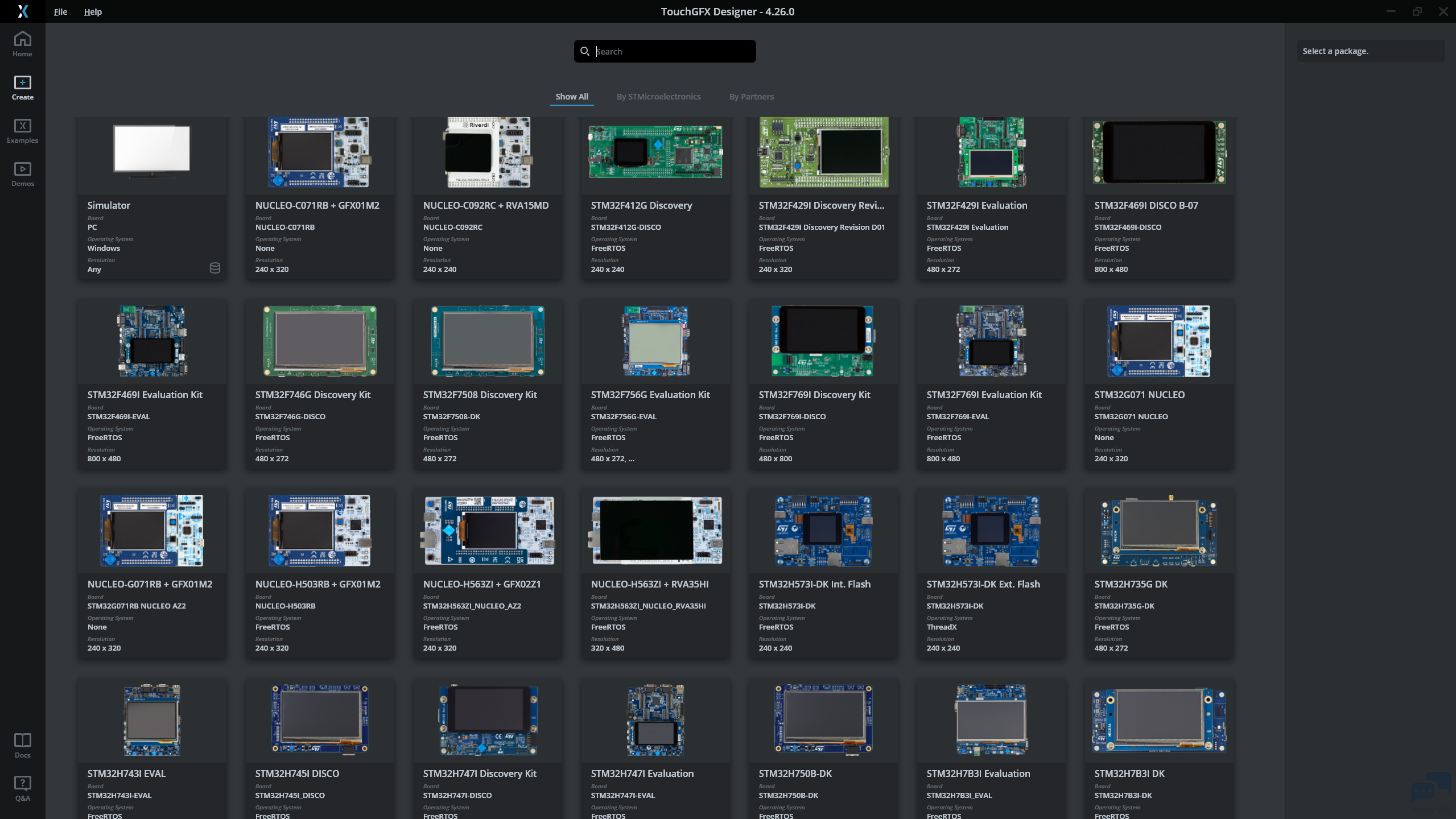
Task: Select the STM32F469I DISCO B-07 board image
Action: coord(1159,152)
